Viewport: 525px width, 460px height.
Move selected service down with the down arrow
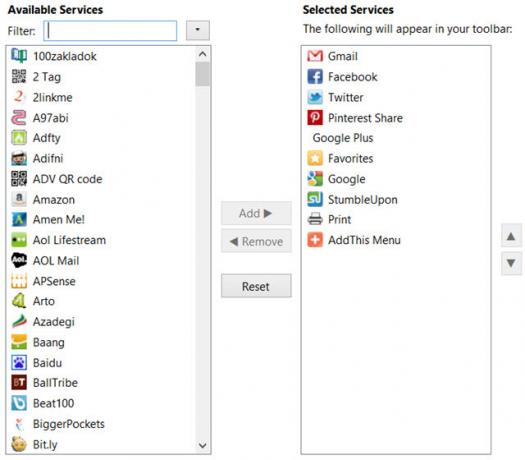point(511,263)
